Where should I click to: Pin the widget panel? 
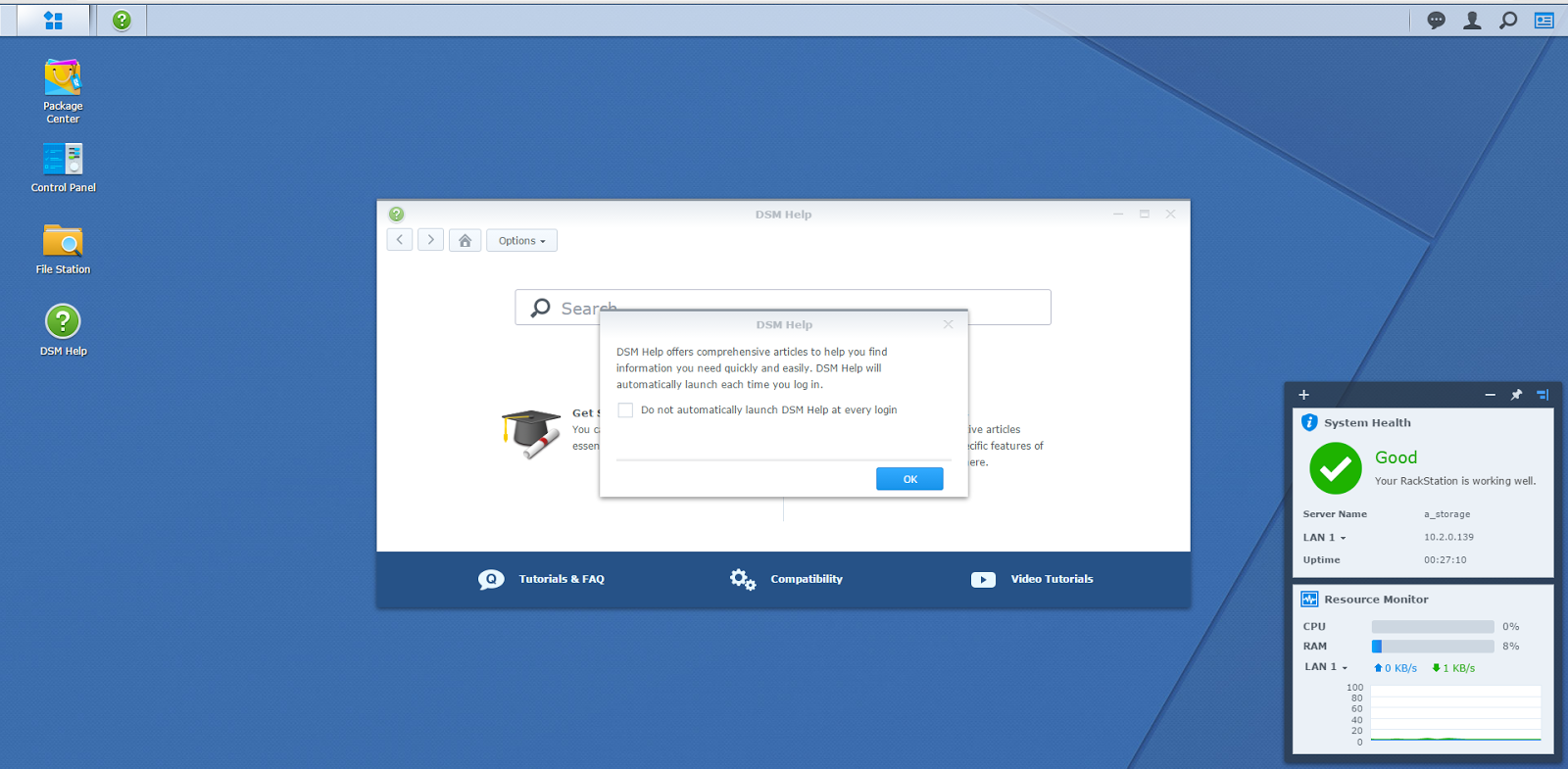pyautogui.click(x=1516, y=395)
